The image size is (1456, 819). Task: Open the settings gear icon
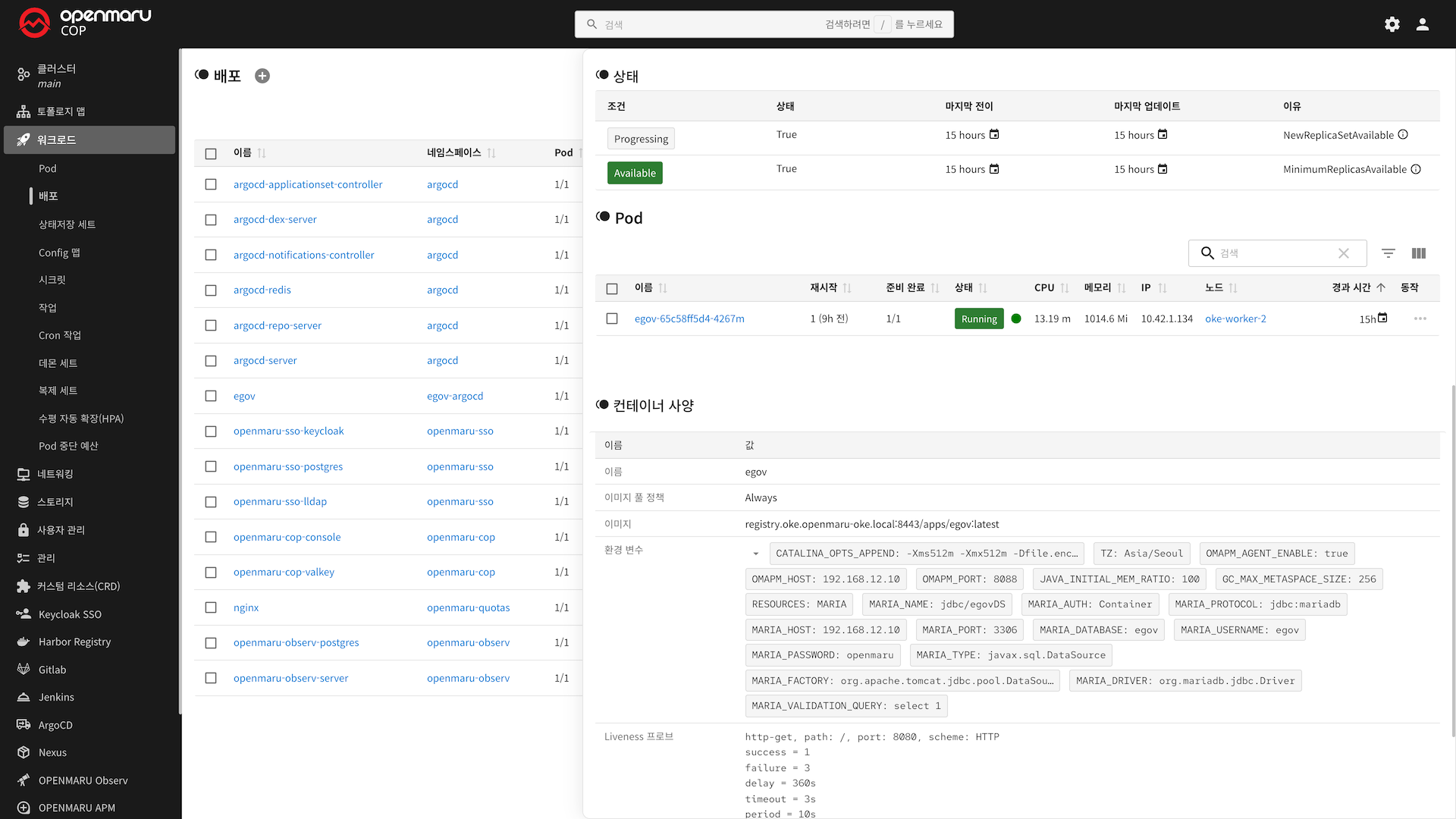1392,24
